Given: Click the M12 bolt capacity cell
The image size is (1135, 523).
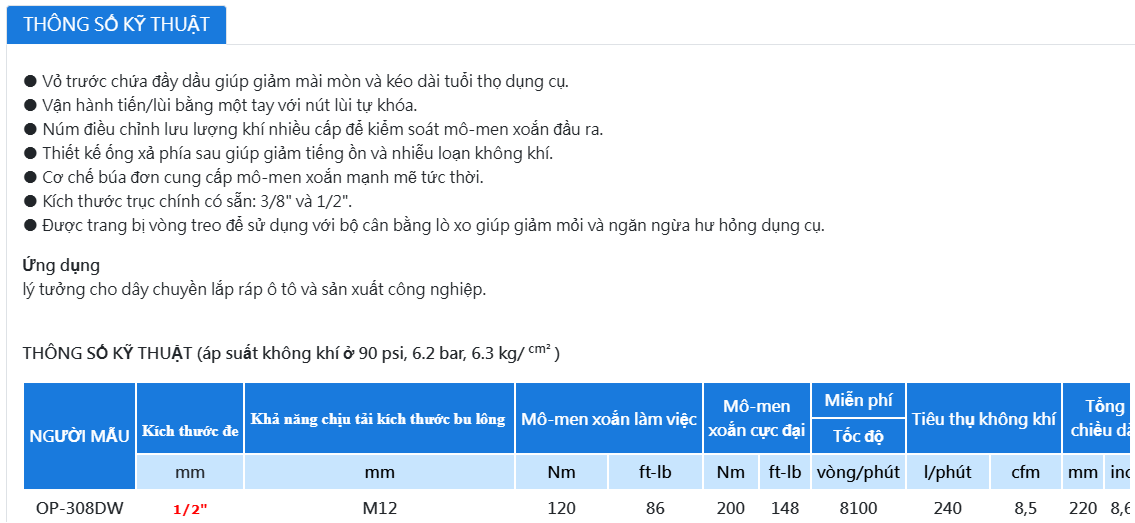Looking at the screenshot, I should point(379,508).
